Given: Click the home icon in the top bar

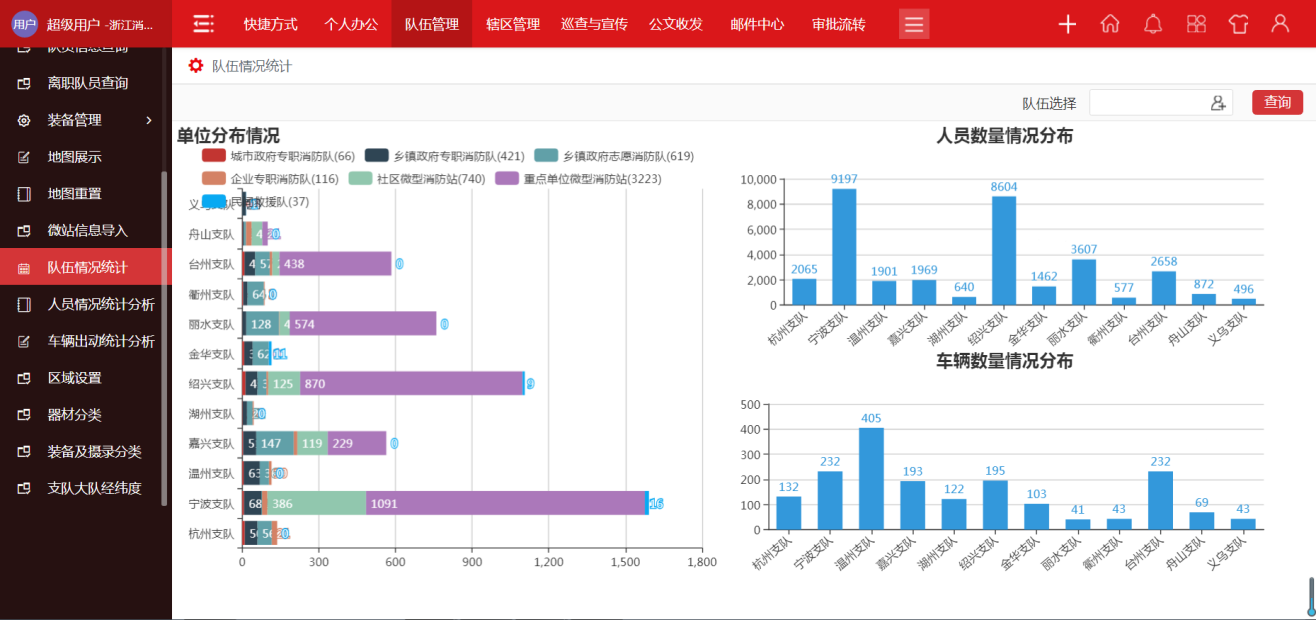Looking at the screenshot, I should click(1110, 24).
